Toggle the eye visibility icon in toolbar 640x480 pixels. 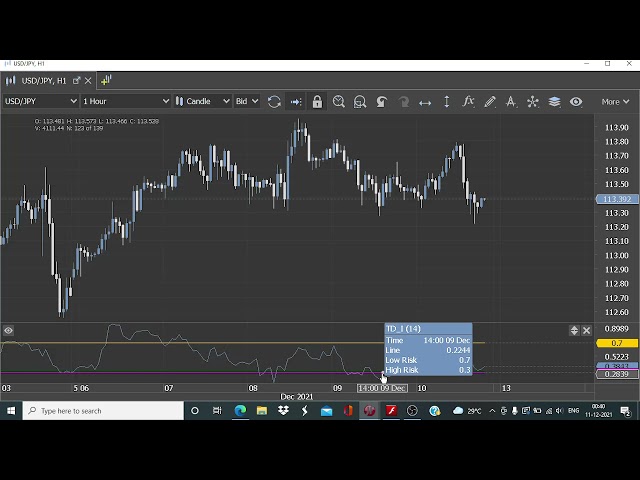576,101
